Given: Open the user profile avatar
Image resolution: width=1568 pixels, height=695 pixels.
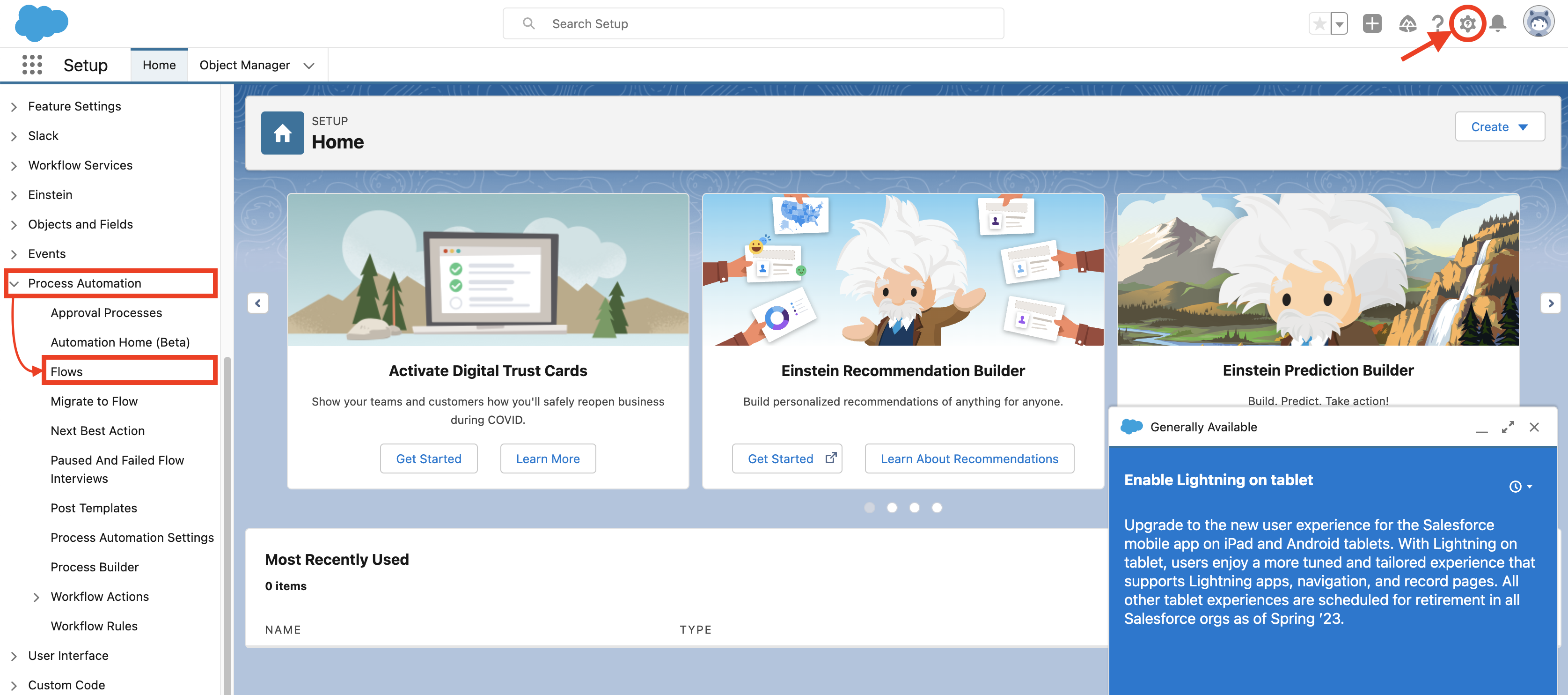Looking at the screenshot, I should 1538,22.
